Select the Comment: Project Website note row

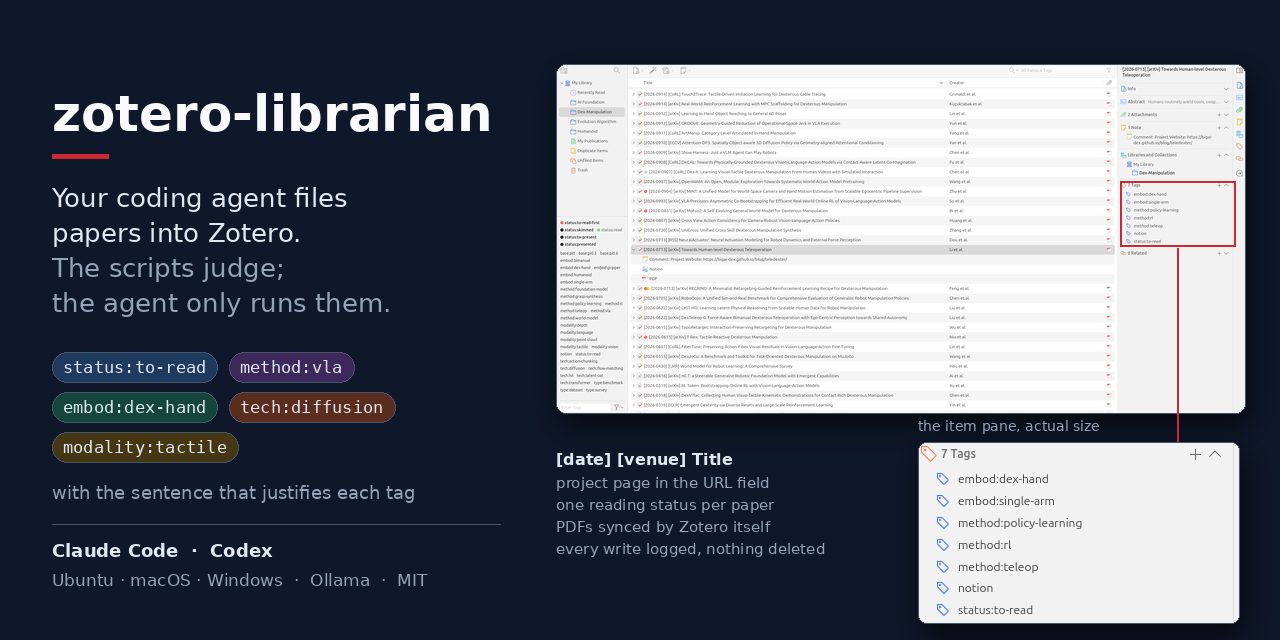[871, 259]
